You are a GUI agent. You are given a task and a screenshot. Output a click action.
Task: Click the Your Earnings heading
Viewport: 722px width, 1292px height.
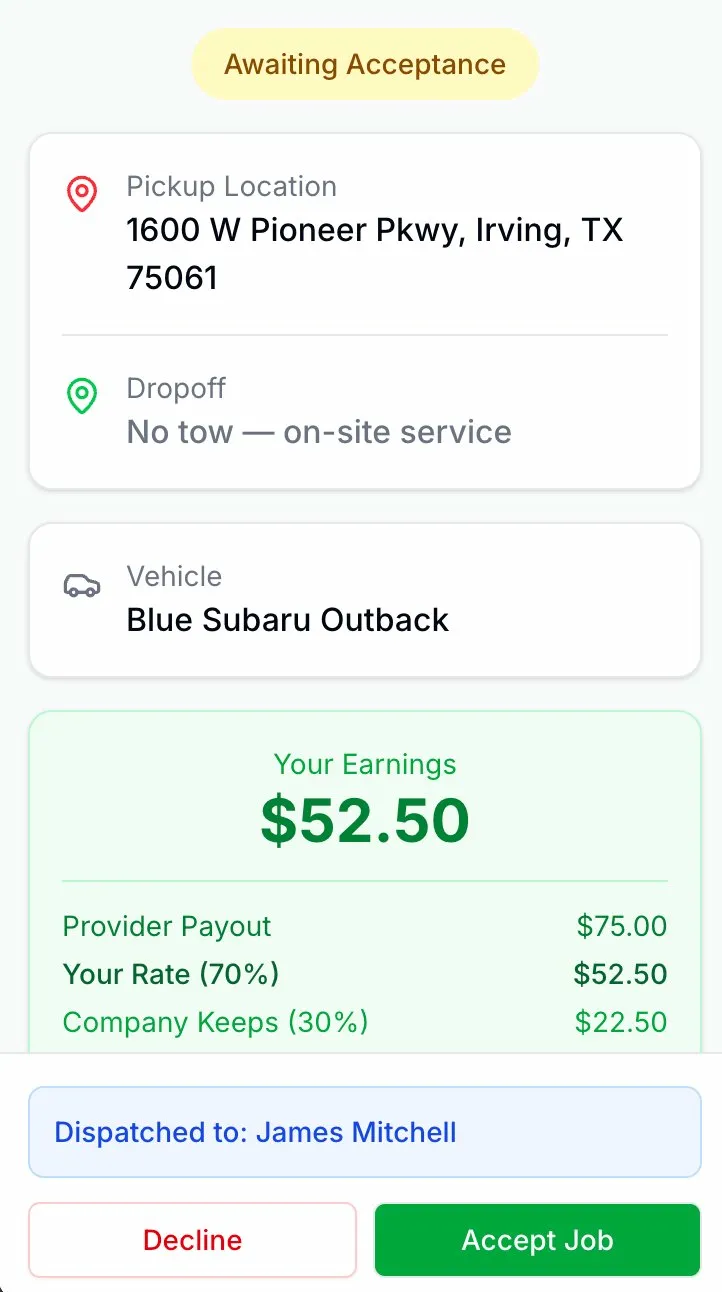click(x=365, y=764)
